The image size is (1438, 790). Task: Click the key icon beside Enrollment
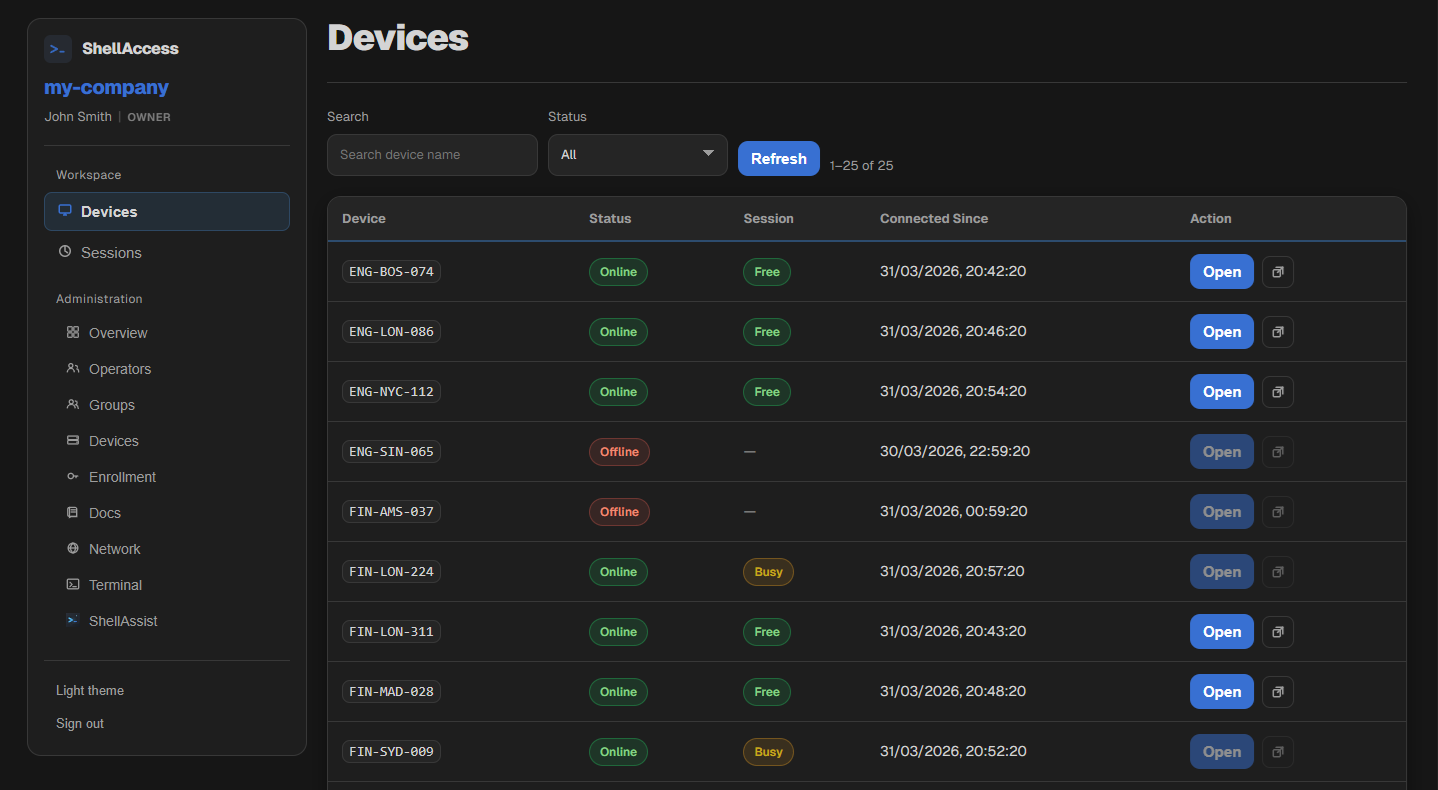pos(73,476)
